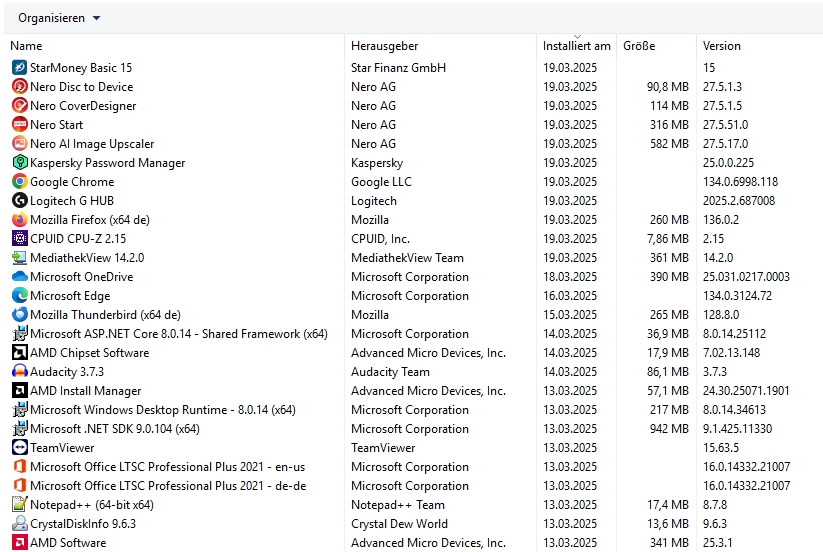823x552 pixels.
Task: Sort by the Version column header
Action: 722,46
